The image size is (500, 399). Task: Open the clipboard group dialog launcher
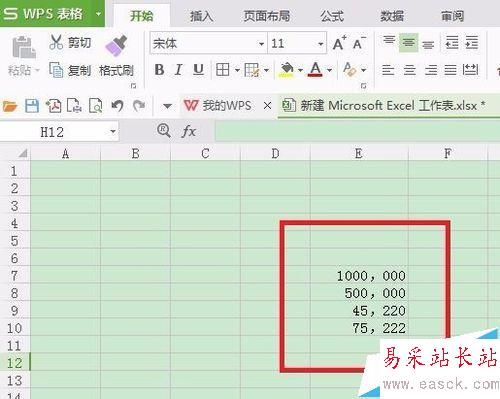[x=134, y=86]
